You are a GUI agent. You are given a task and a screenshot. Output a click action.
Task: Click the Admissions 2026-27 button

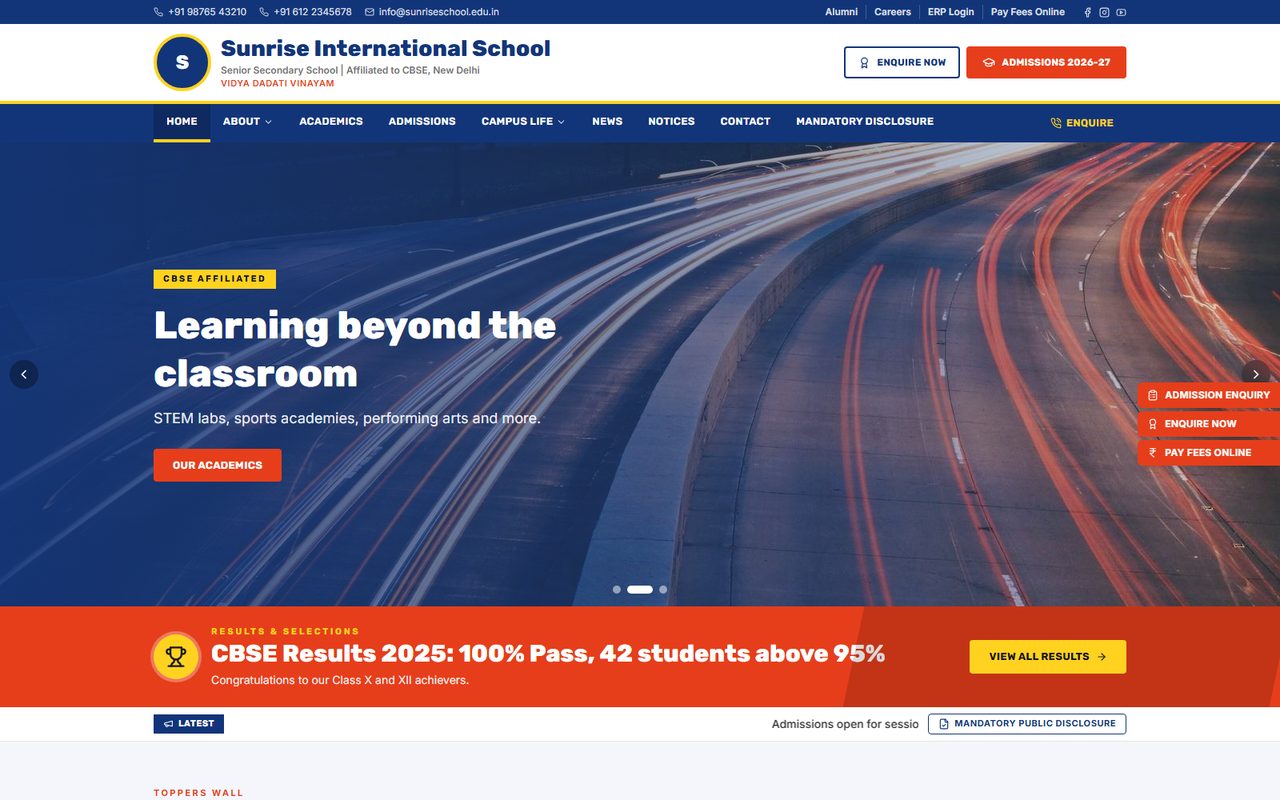(x=1046, y=62)
